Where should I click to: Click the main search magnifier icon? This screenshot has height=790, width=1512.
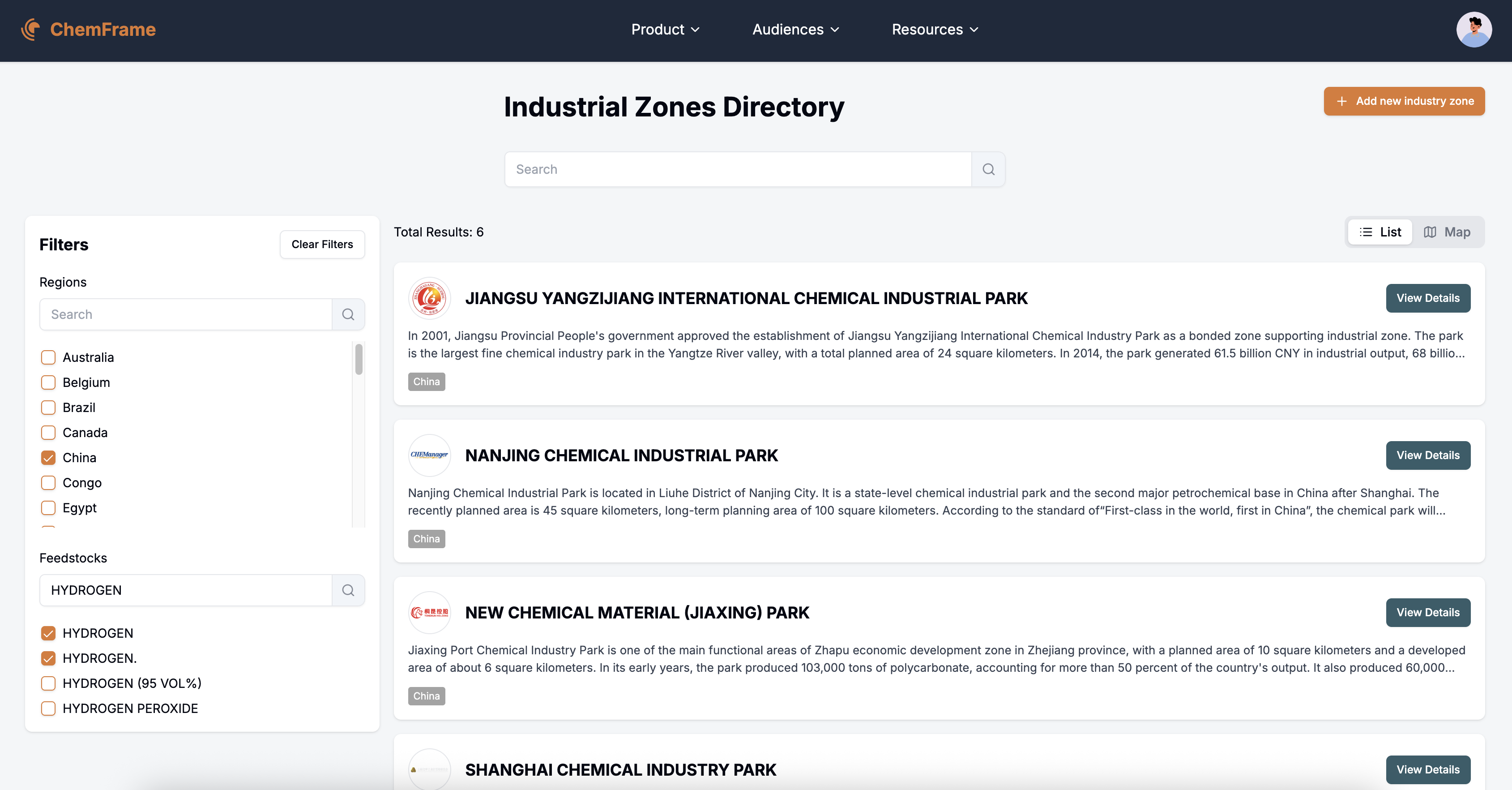pos(988,169)
